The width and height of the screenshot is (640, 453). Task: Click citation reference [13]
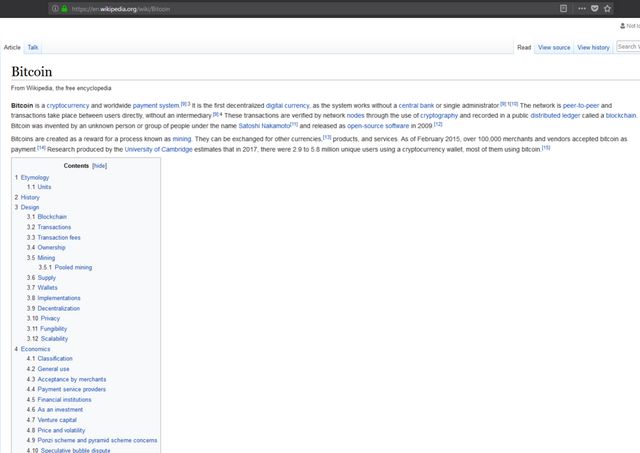coord(327,137)
